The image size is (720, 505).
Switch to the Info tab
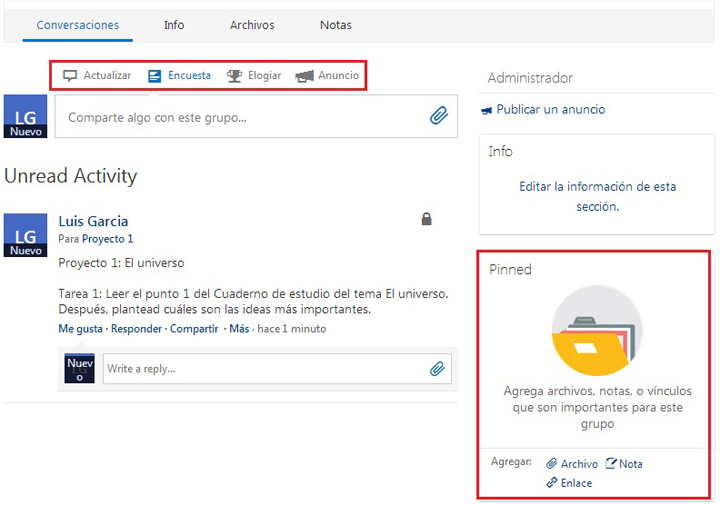(174, 25)
